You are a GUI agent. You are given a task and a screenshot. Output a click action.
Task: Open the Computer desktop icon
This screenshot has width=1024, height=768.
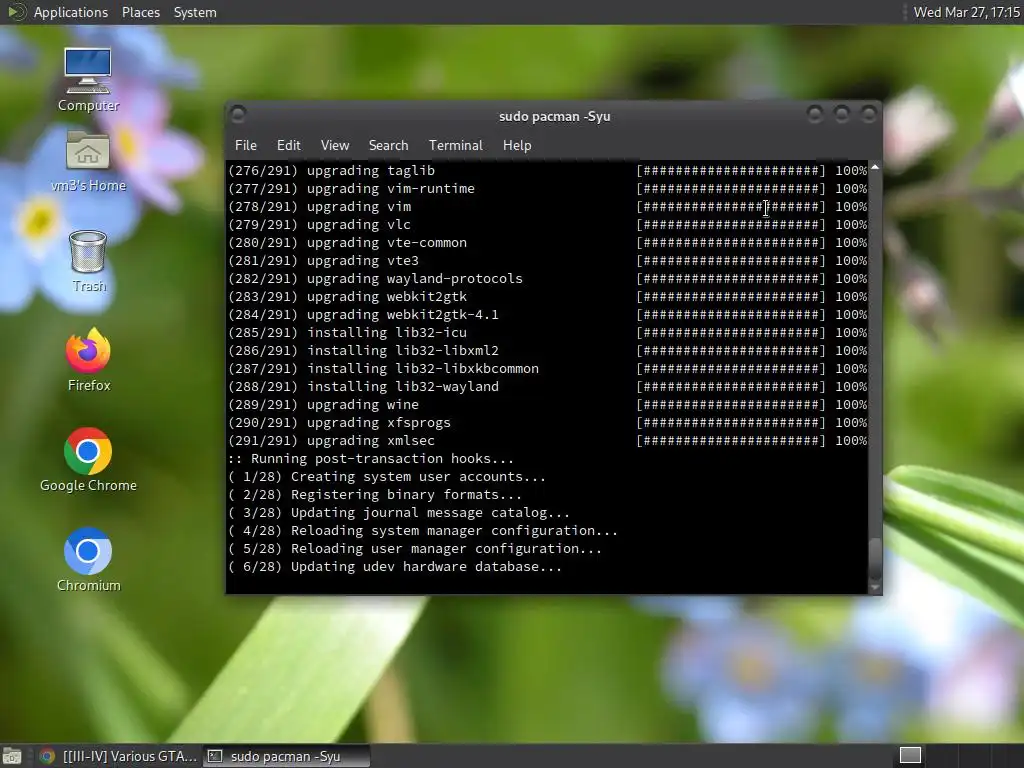[88, 79]
